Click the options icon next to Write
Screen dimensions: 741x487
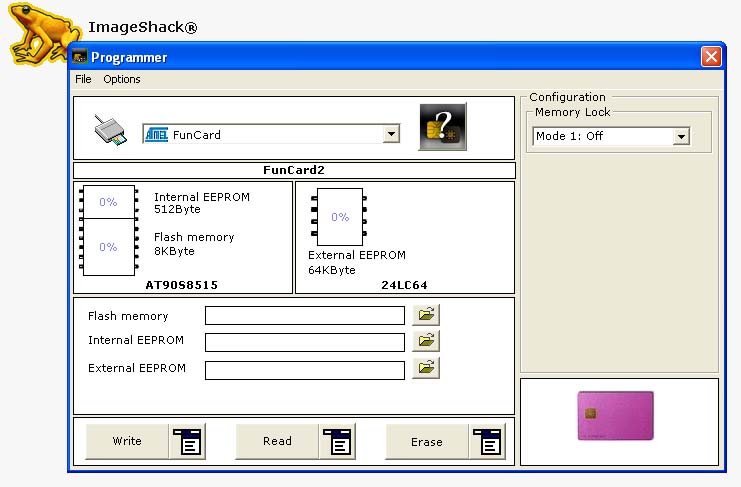coord(188,441)
